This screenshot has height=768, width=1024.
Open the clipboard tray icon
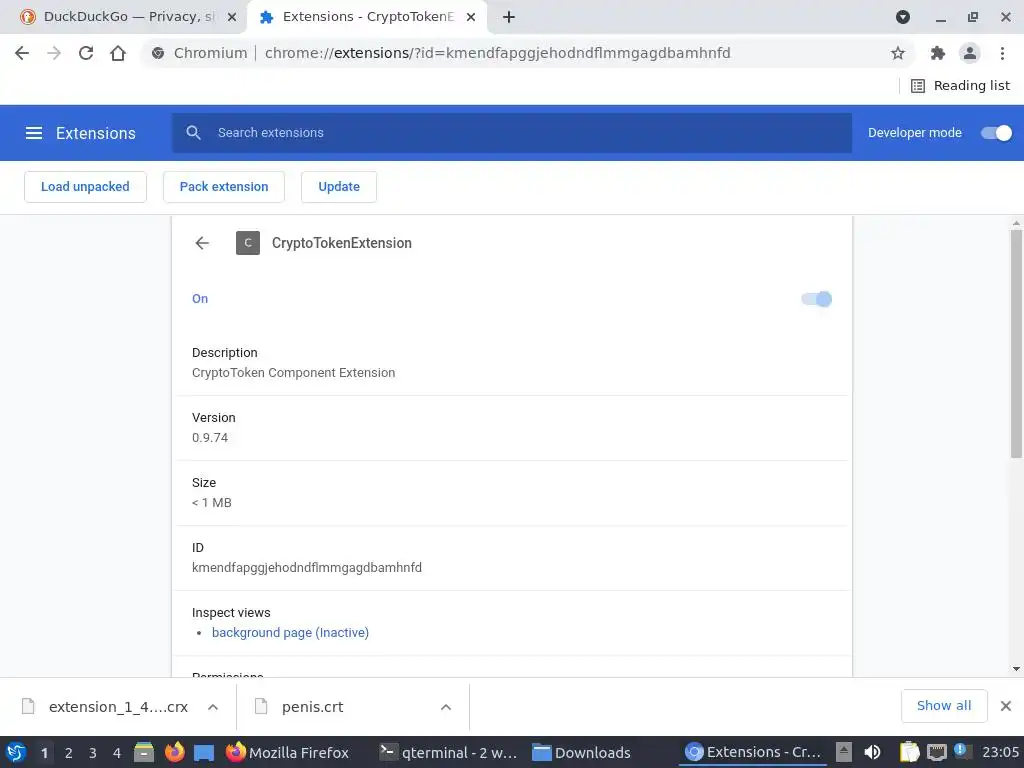click(x=909, y=752)
